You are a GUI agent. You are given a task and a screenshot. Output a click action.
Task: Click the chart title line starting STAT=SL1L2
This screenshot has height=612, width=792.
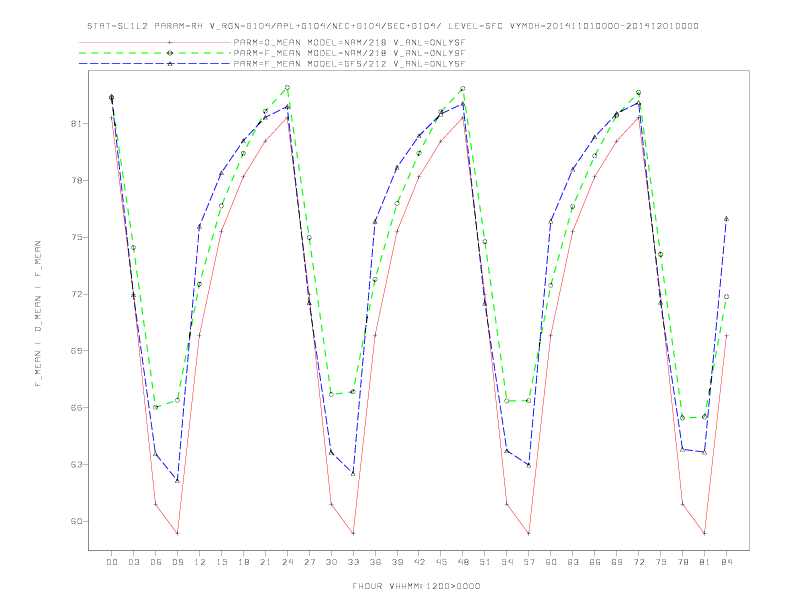[x=393, y=26]
